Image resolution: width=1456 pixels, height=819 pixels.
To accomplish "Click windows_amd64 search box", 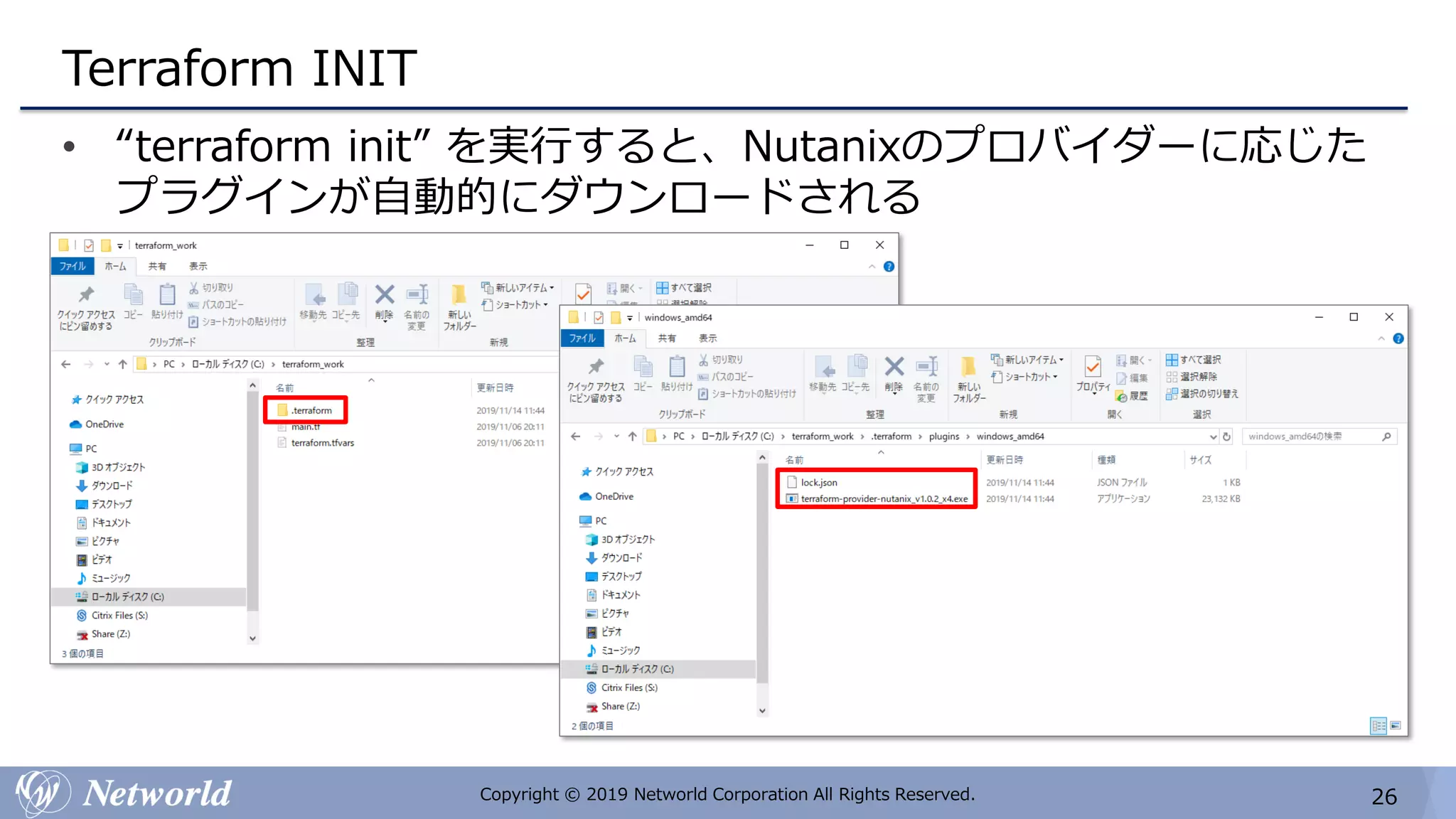I will tap(1319, 437).
